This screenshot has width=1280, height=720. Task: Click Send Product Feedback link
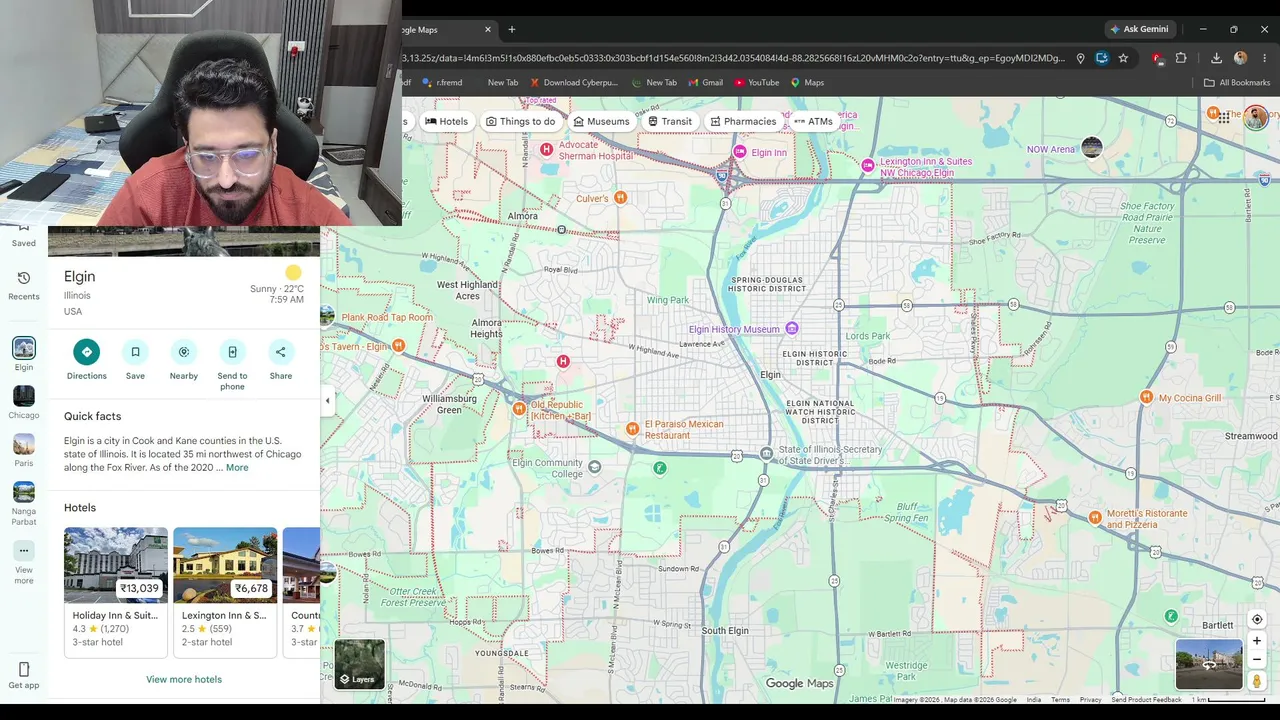[x=1146, y=700]
